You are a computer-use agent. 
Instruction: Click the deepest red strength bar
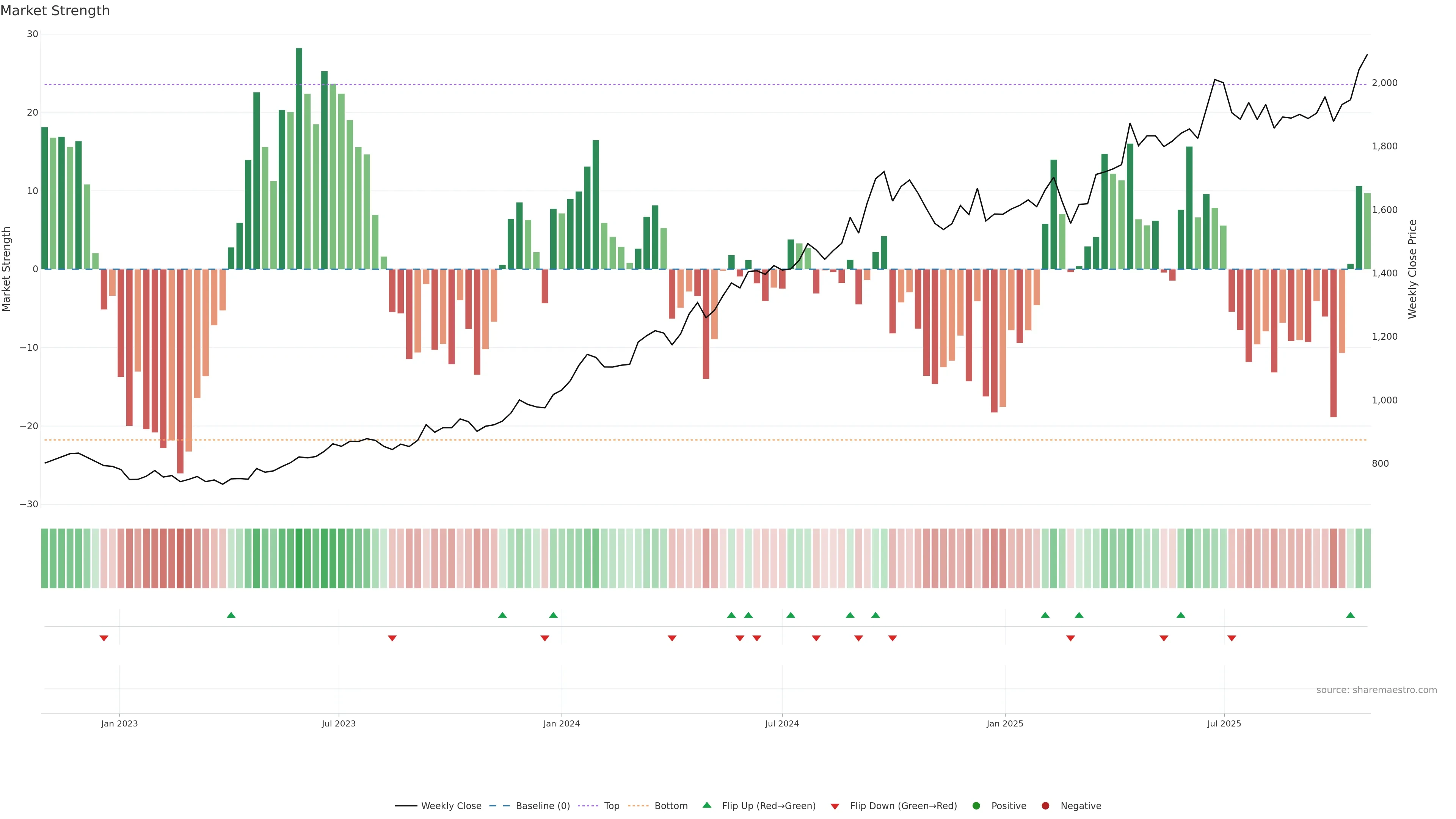pyautogui.click(x=180, y=370)
